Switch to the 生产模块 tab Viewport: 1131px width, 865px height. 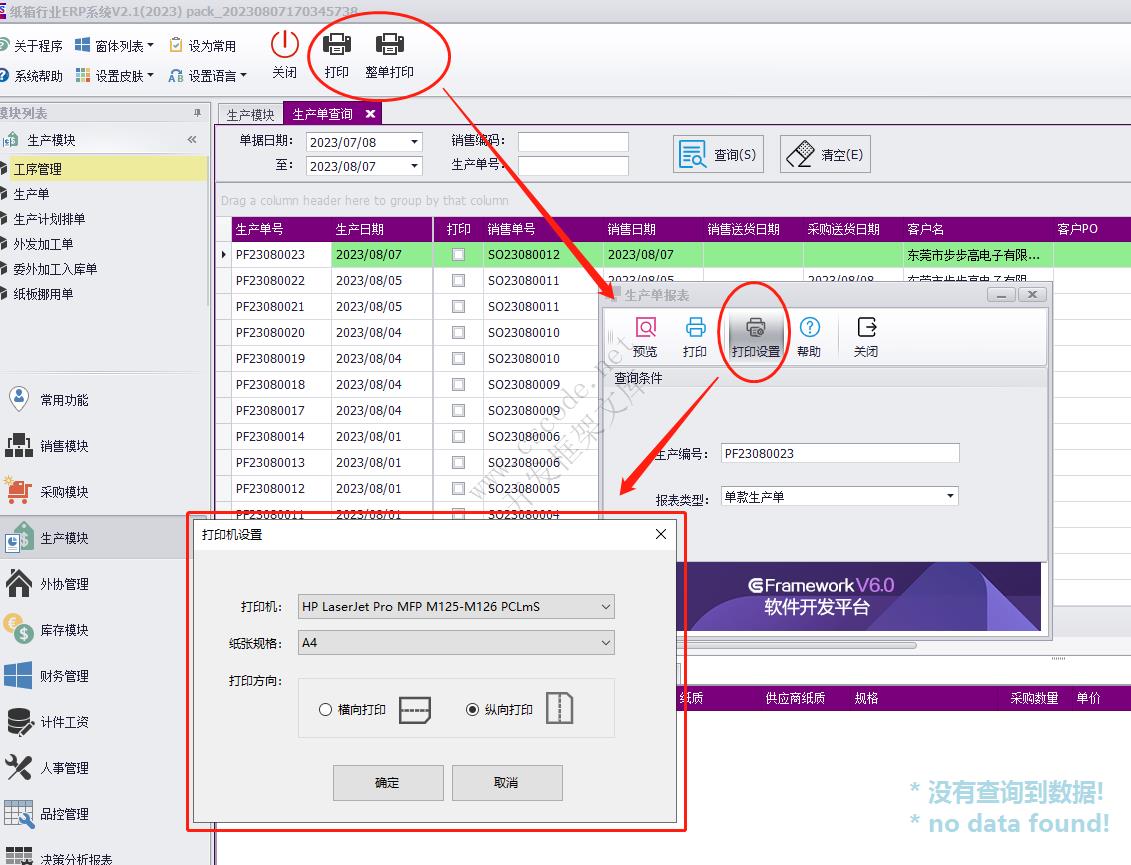[x=250, y=114]
